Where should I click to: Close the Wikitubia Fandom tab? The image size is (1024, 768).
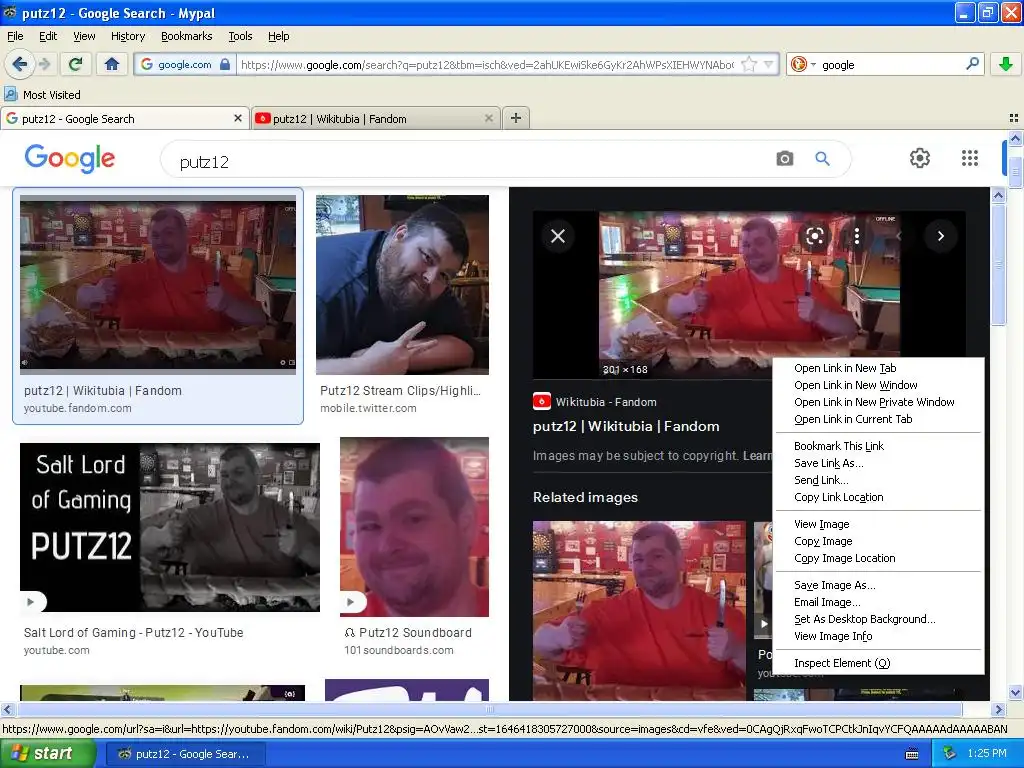pyautogui.click(x=488, y=118)
